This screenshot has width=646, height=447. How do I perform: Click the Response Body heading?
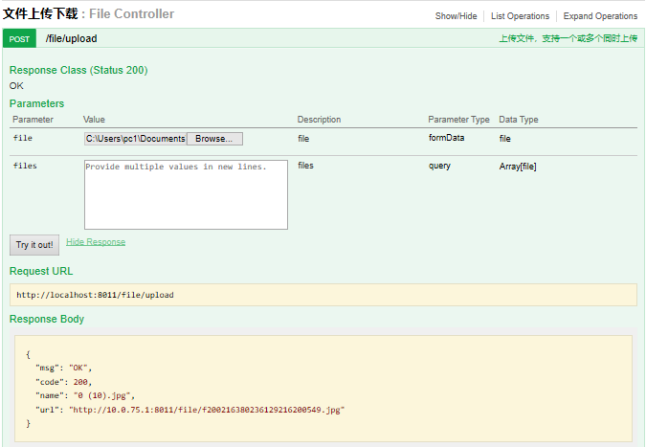pyautogui.click(x=47, y=319)
